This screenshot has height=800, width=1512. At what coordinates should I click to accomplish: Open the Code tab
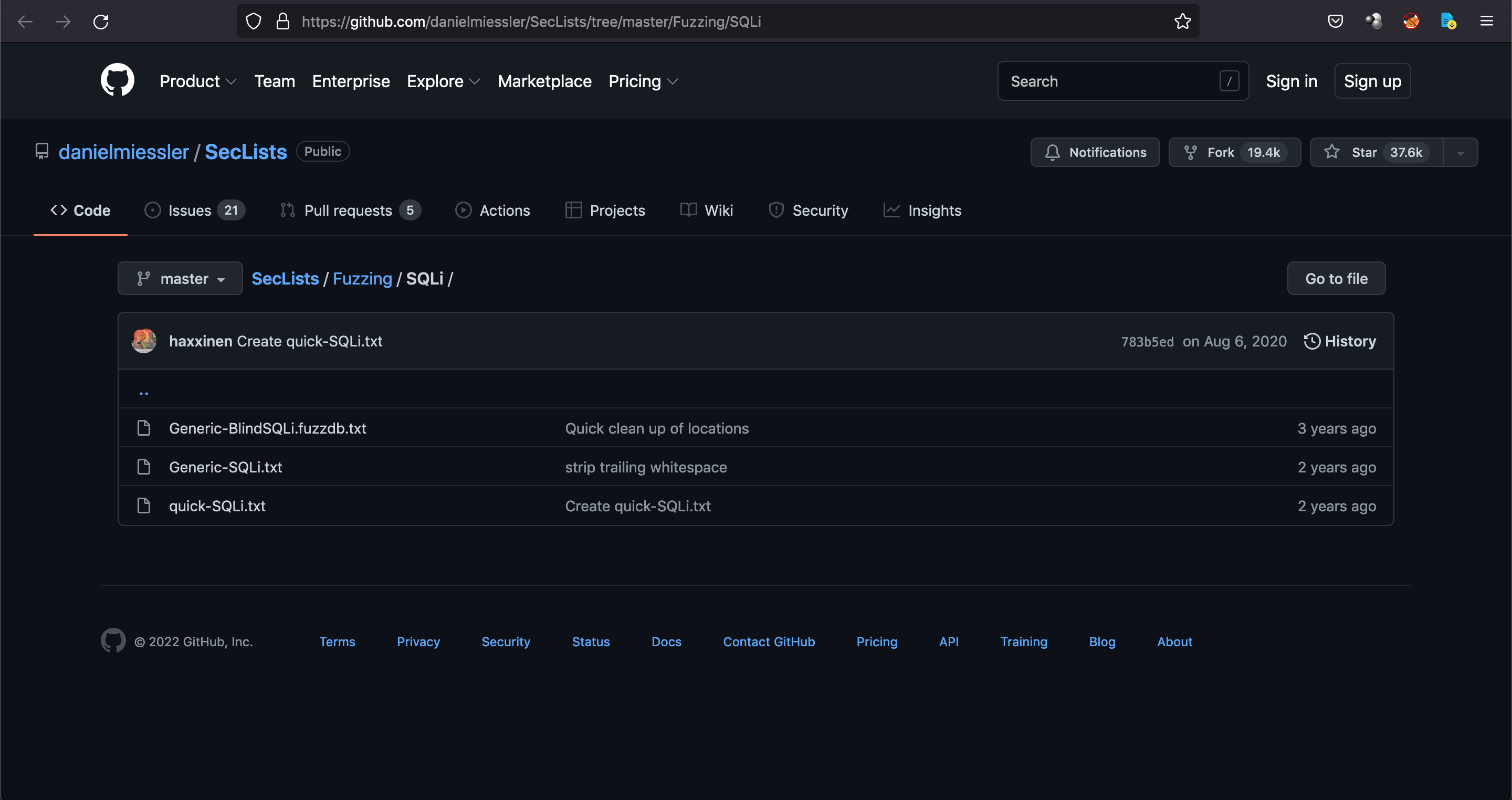pos(80,210)
